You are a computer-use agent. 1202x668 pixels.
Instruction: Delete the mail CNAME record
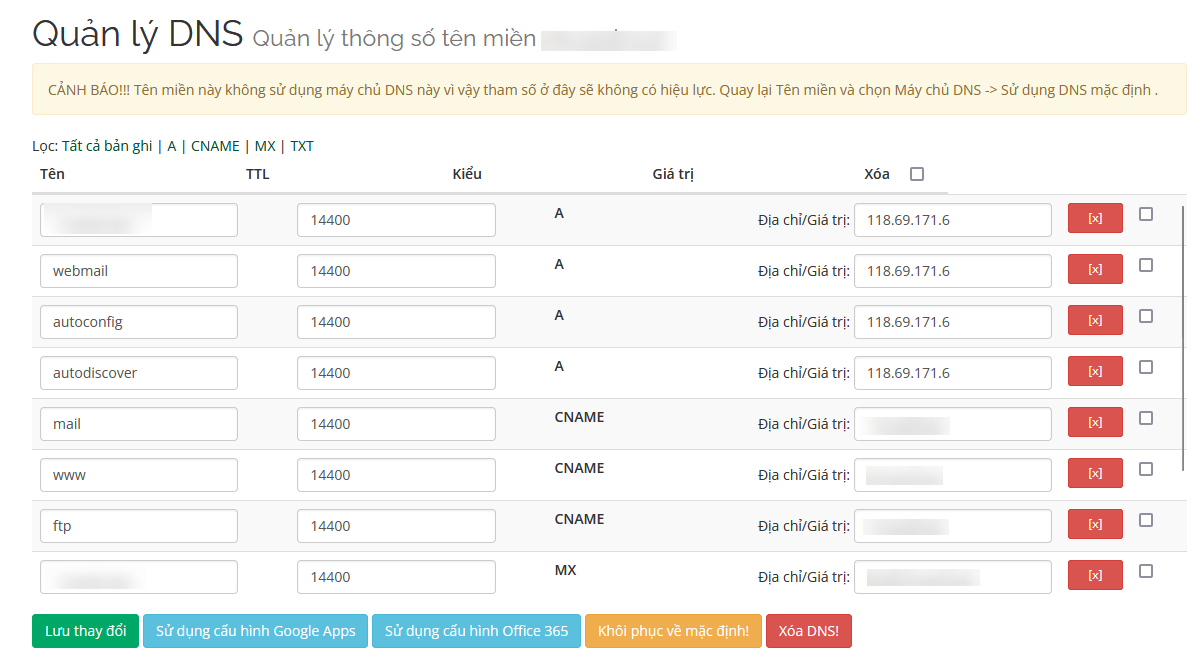coord(1095,423)
